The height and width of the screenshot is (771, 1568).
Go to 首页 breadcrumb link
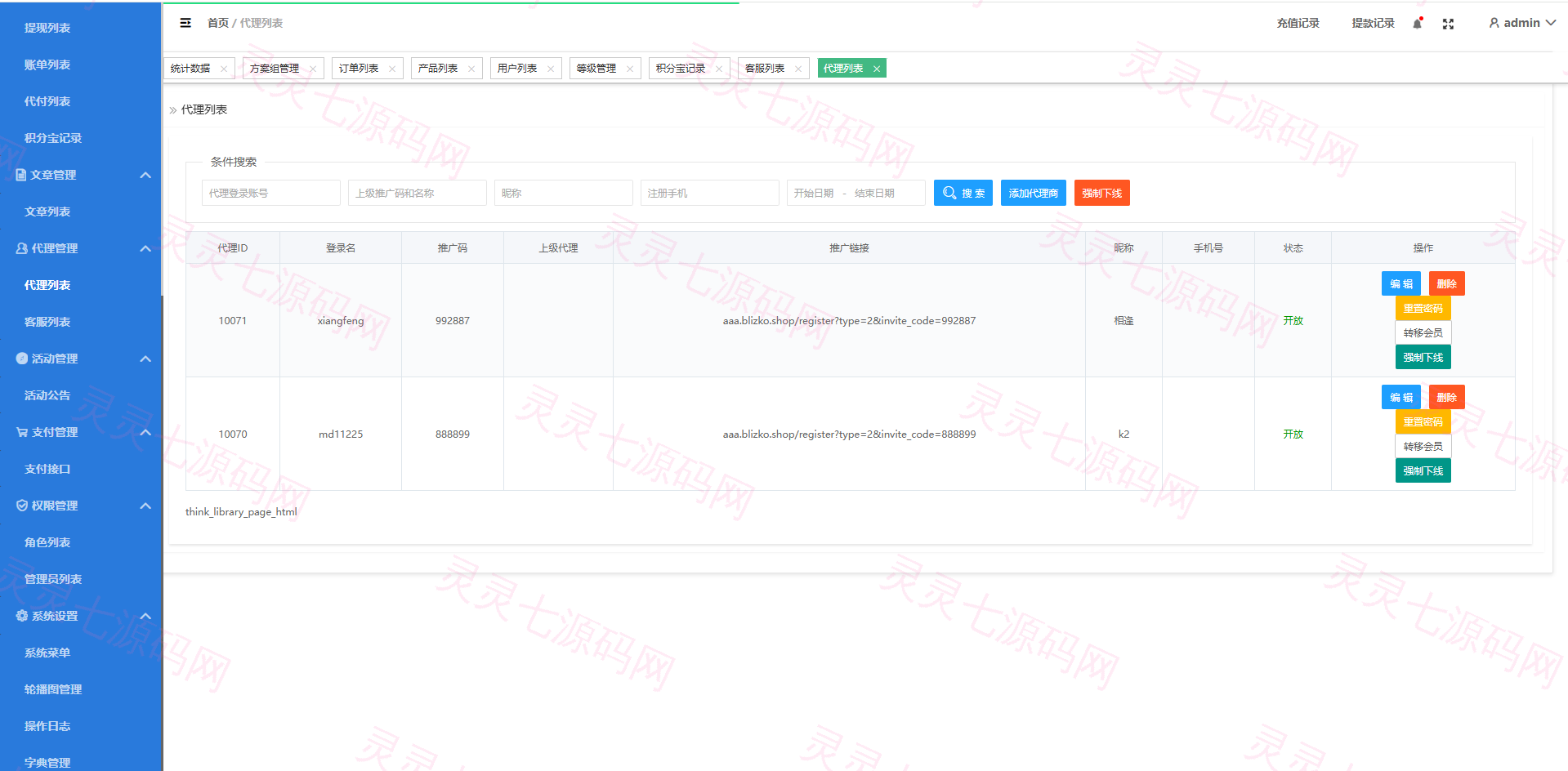pyautogui.click(x=218, y=23)
